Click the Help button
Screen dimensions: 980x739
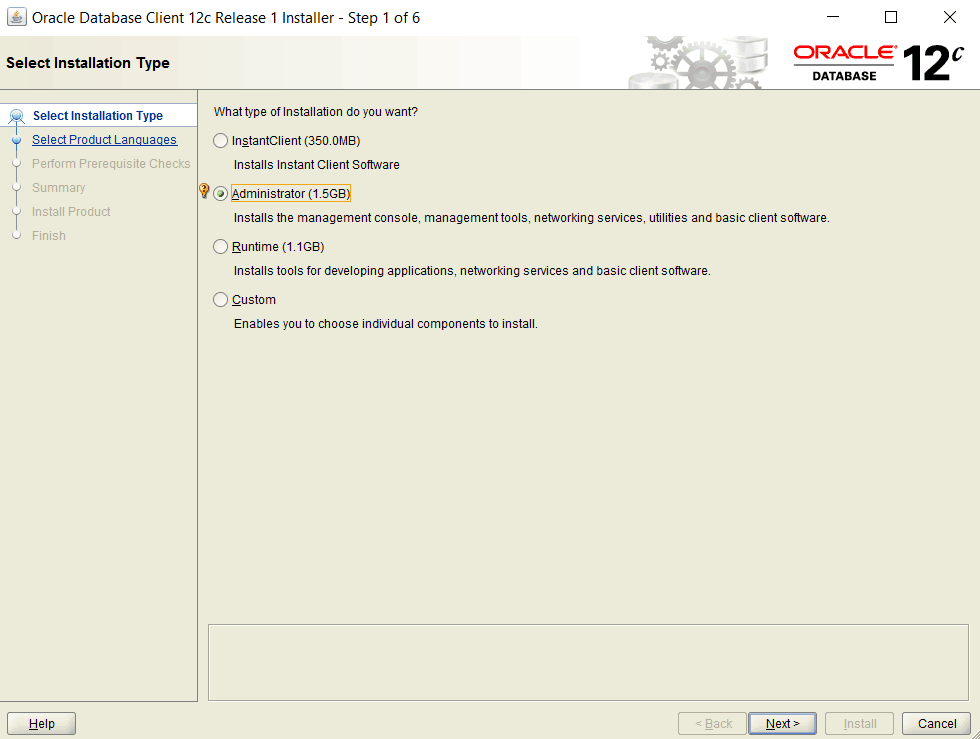[x=41, y=723]
